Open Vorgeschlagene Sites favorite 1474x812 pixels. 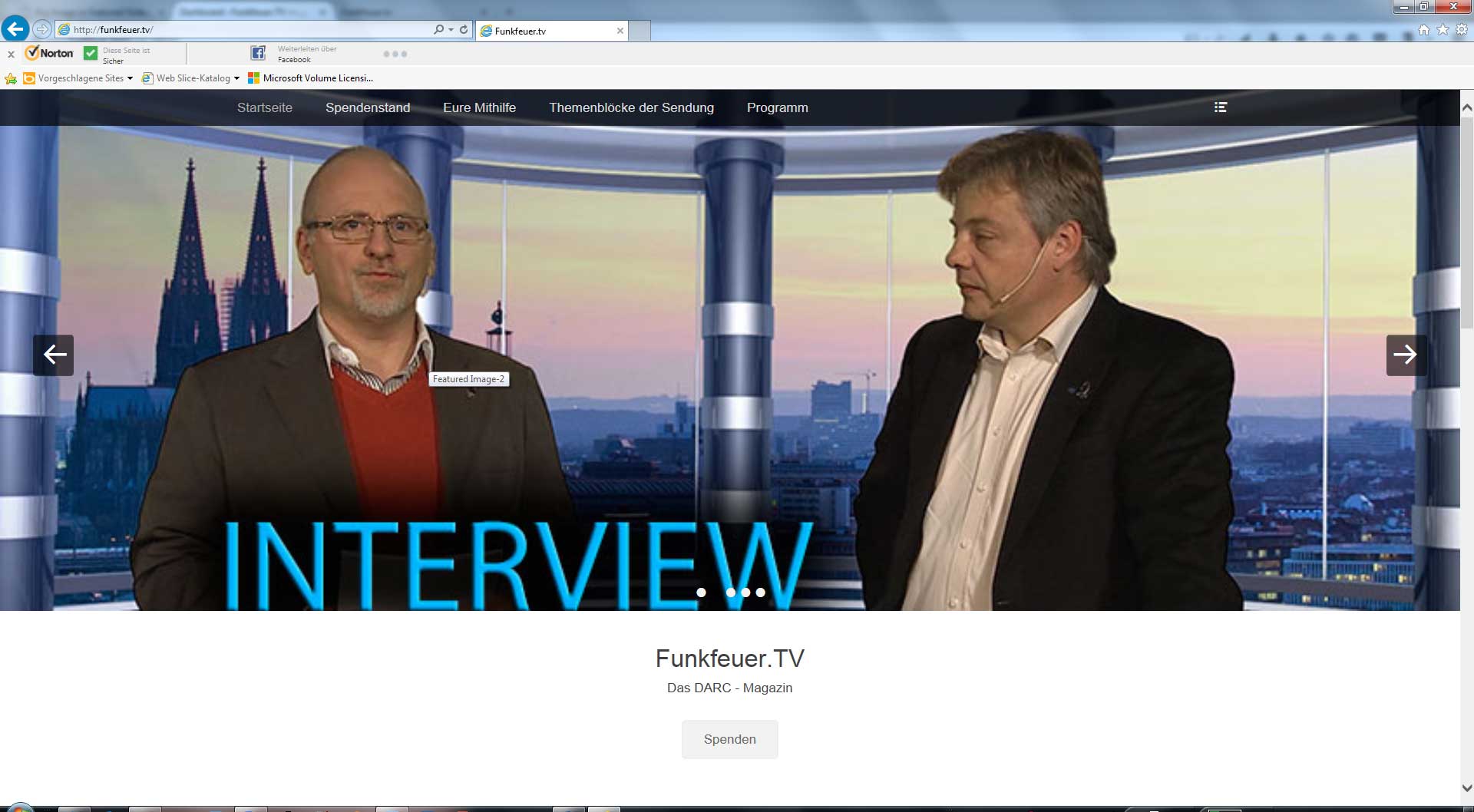coord(73,78)
